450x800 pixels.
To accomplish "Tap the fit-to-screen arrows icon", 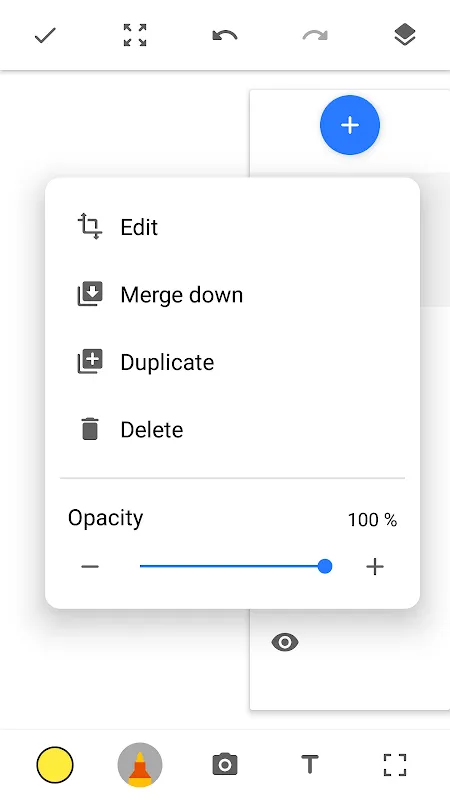I will [x=135, y=35].
